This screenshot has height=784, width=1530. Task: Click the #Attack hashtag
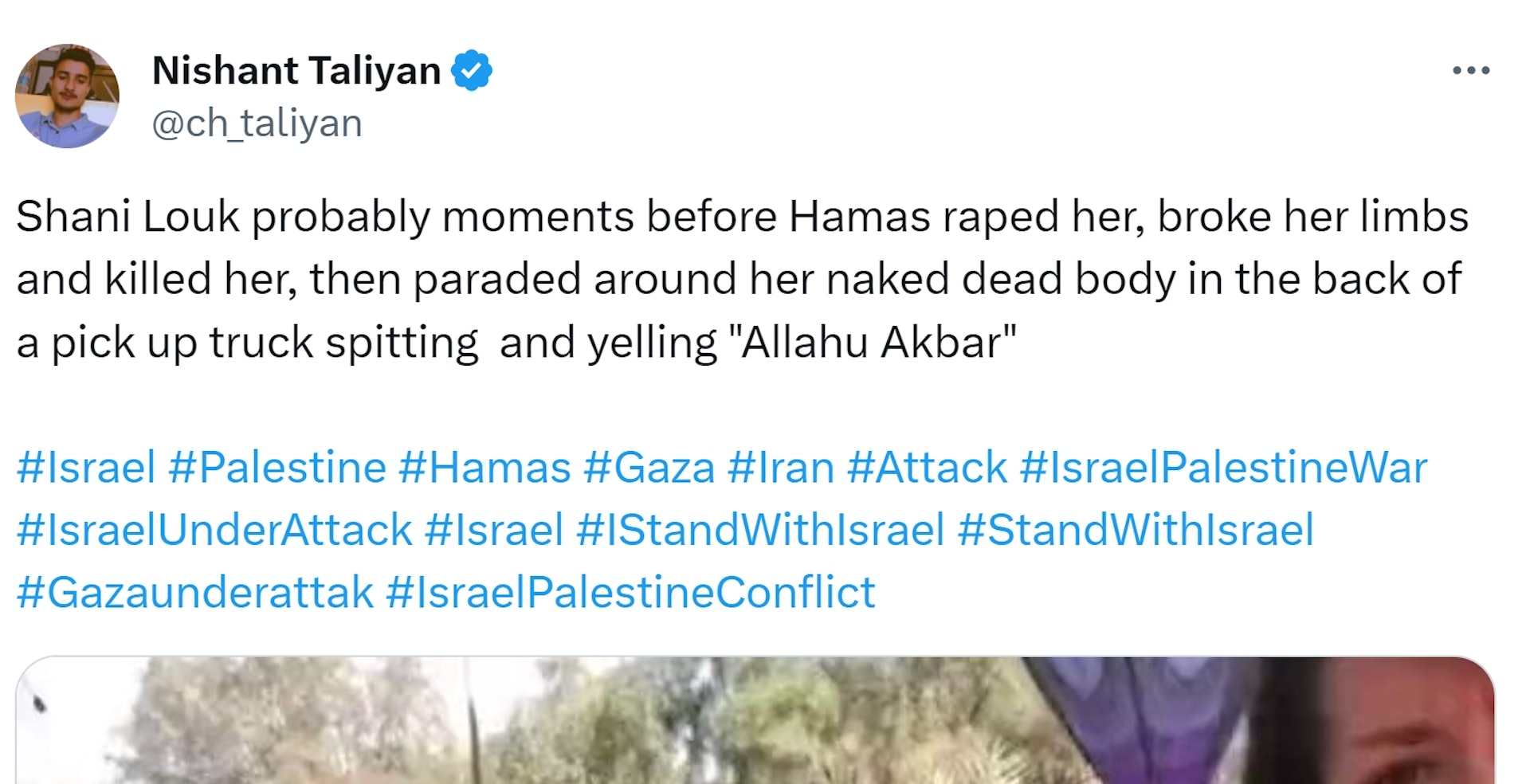click(x=927, y=468)
